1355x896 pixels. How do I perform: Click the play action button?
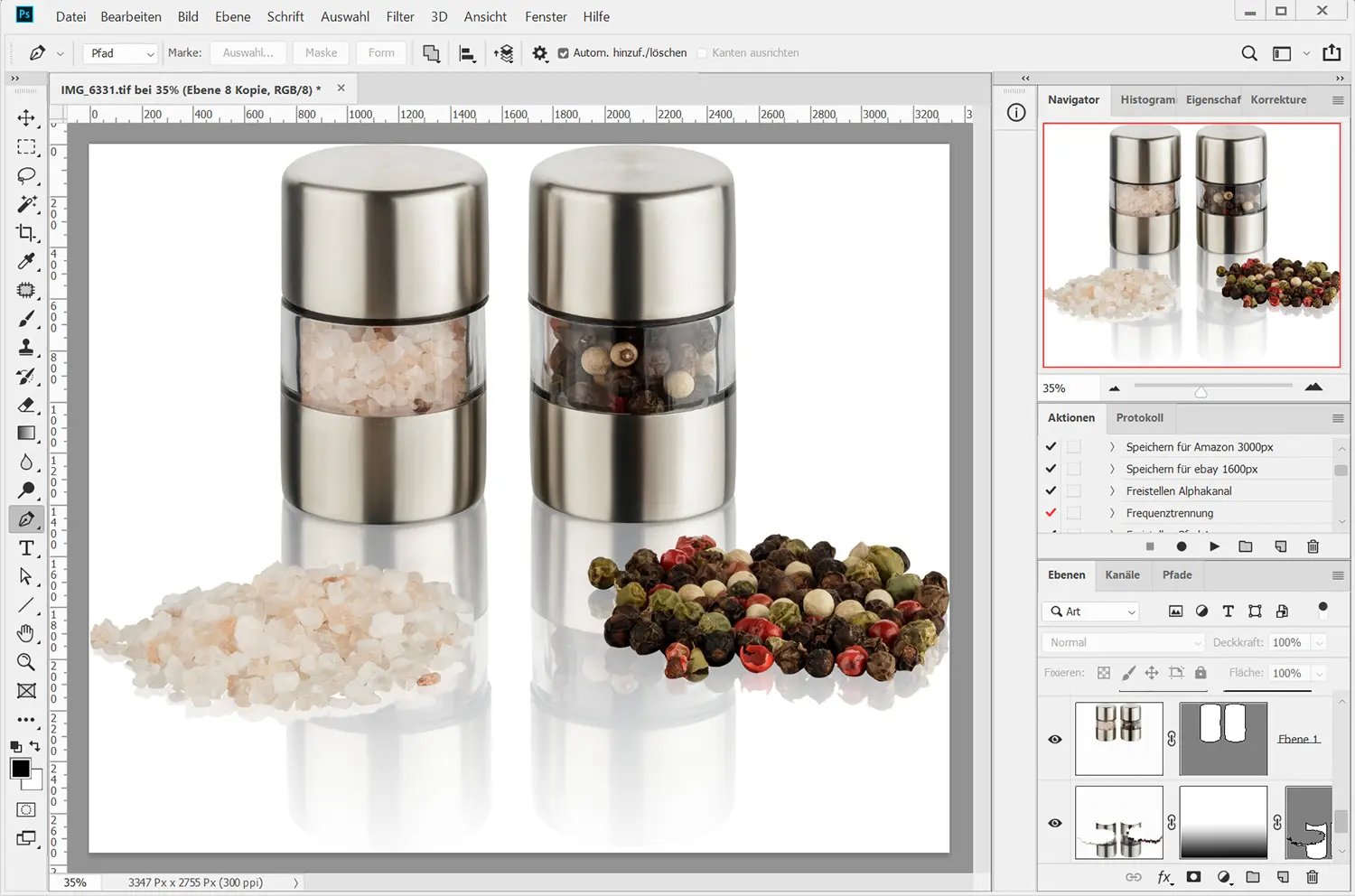point(1214,546)
